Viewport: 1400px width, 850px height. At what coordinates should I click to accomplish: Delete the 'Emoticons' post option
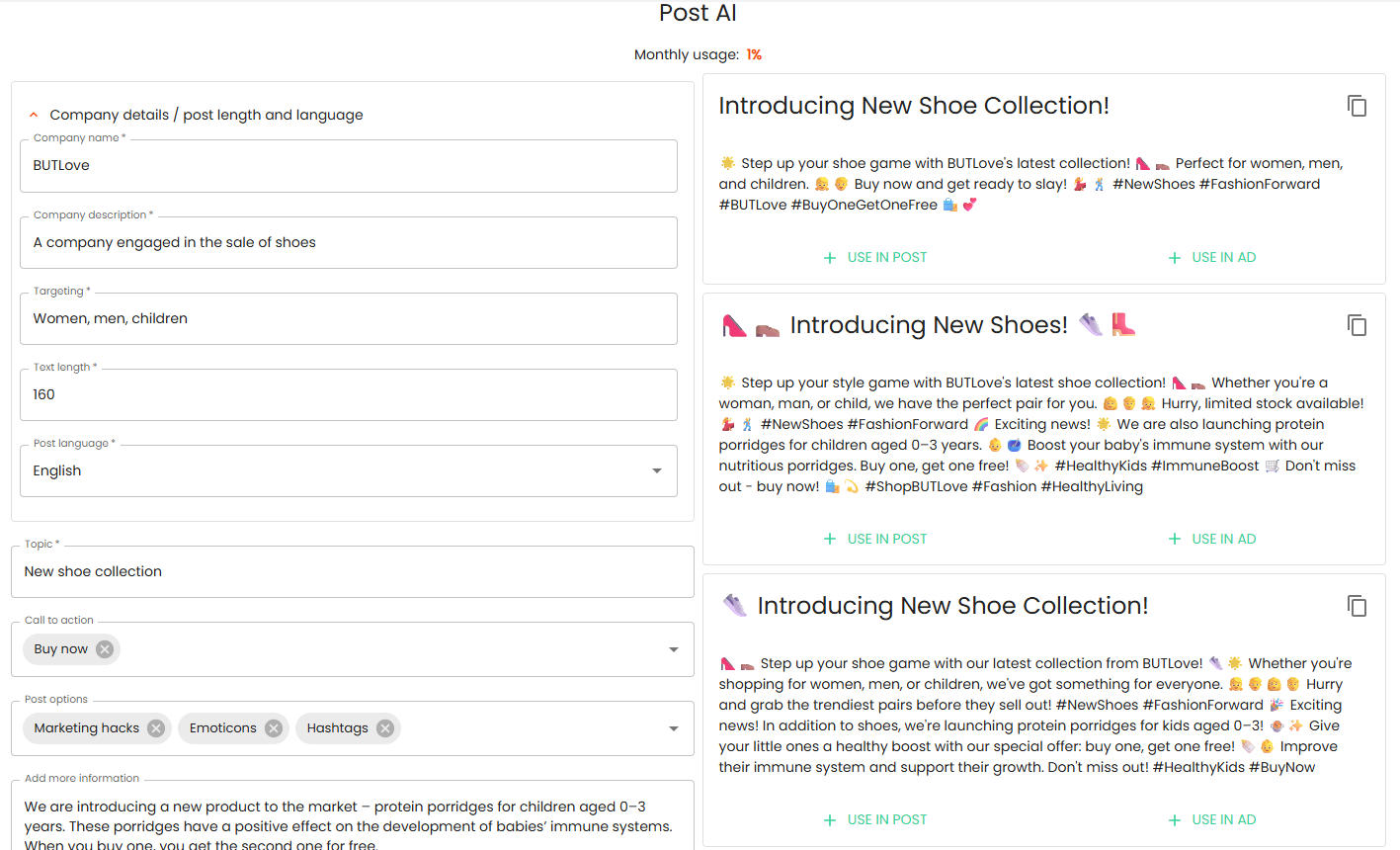(x=274, y=728)
